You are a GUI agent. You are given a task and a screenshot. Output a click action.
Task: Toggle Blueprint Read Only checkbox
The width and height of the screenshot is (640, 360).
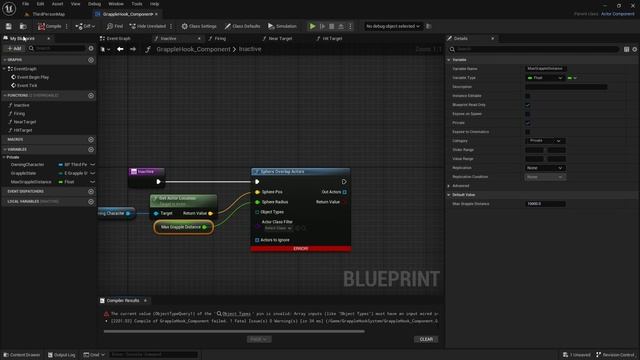pyautogui.click(x=527, y=105)
